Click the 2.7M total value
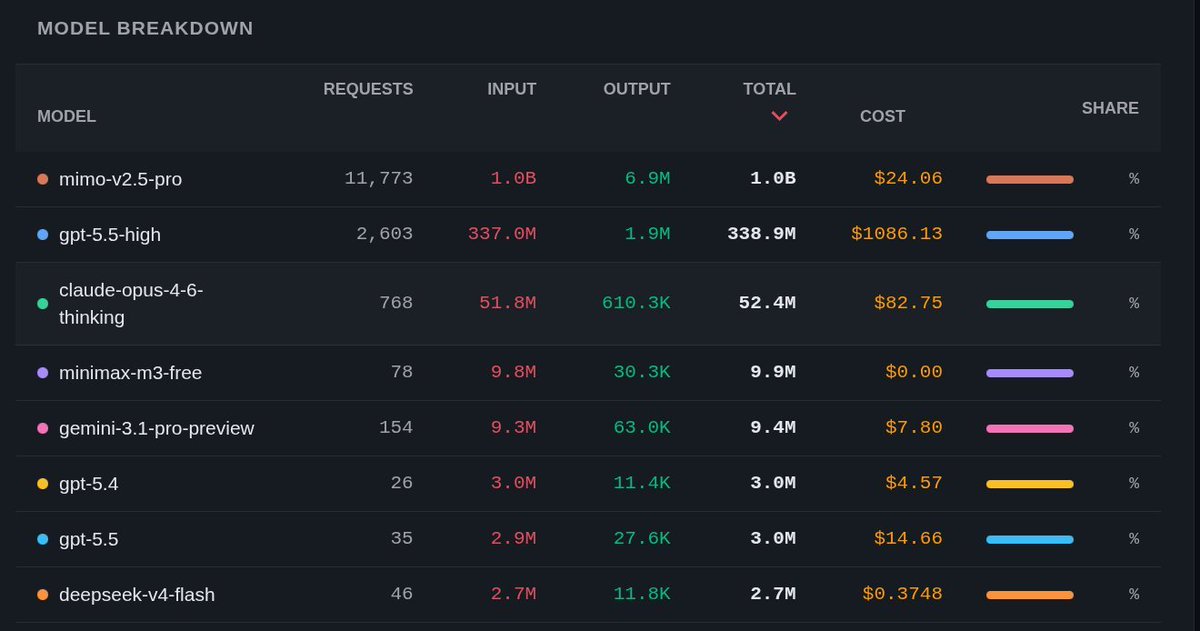This screenshot has height=631, width=1200. coord(773,594)
